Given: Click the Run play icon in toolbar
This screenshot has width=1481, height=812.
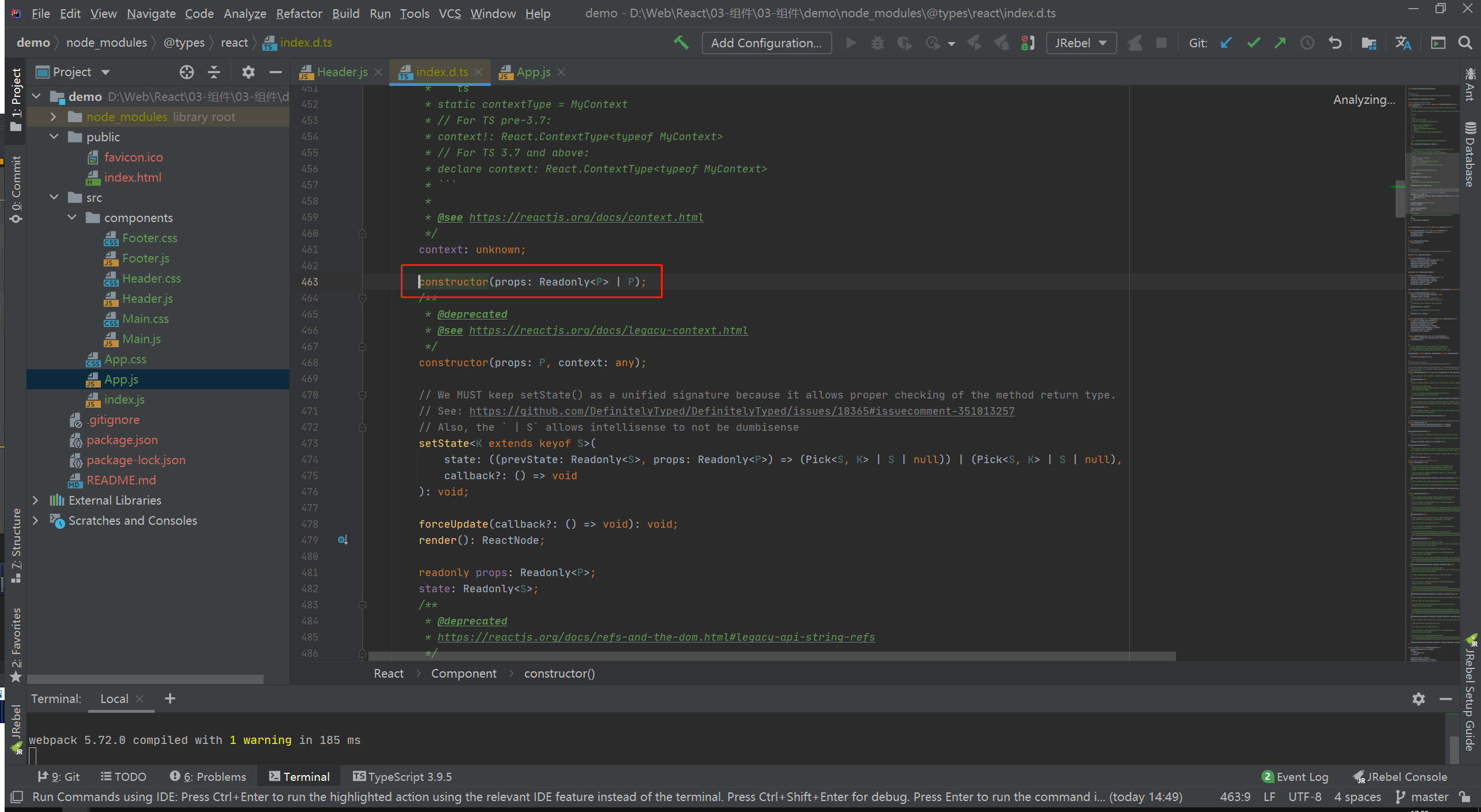Looking at the screenshot, I should 850,43.
